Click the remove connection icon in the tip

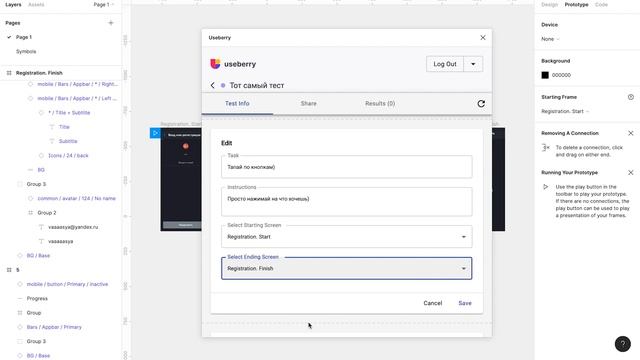[546, 147]
